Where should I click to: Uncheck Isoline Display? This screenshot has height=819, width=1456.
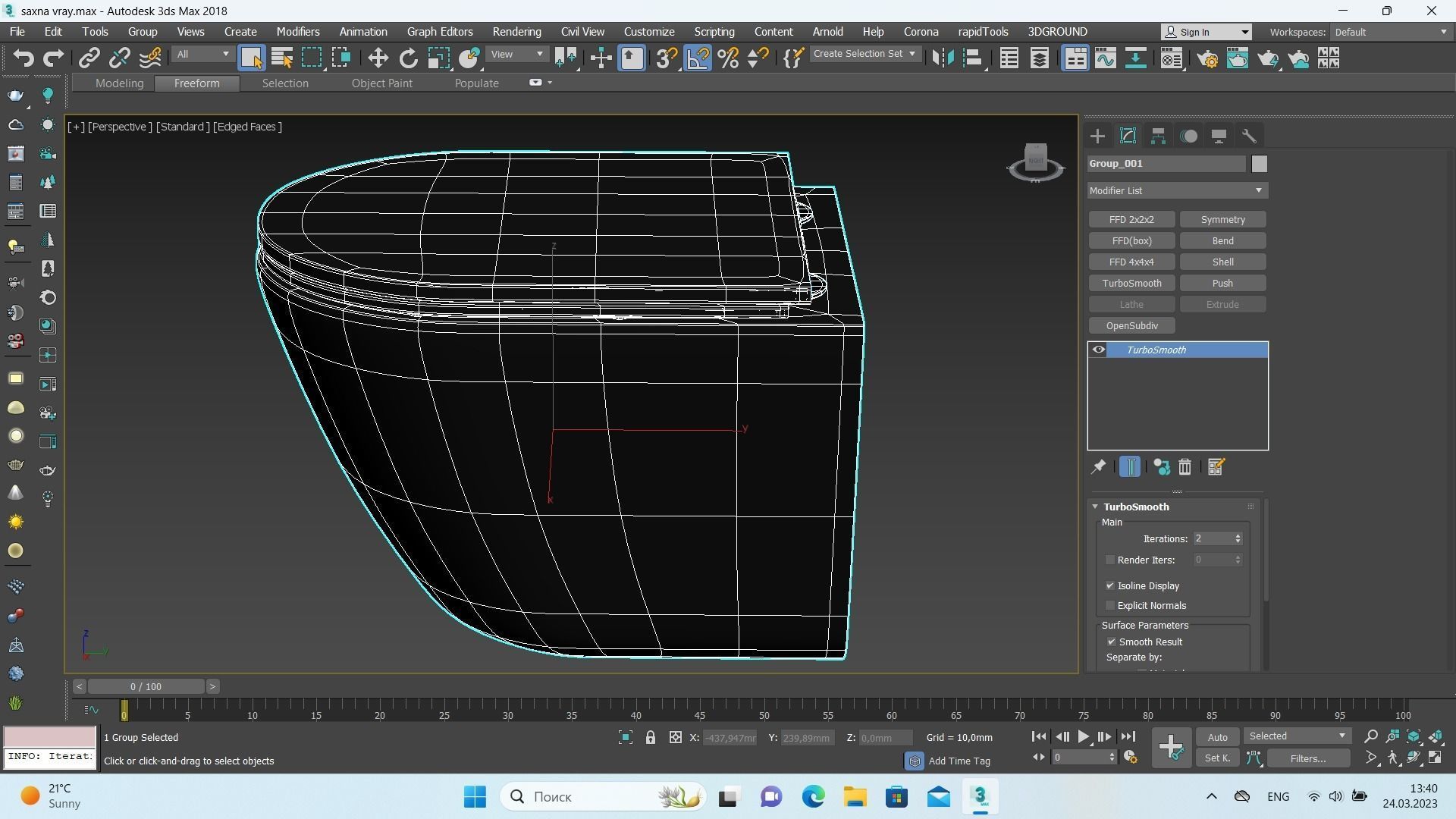coord(1110,585)
